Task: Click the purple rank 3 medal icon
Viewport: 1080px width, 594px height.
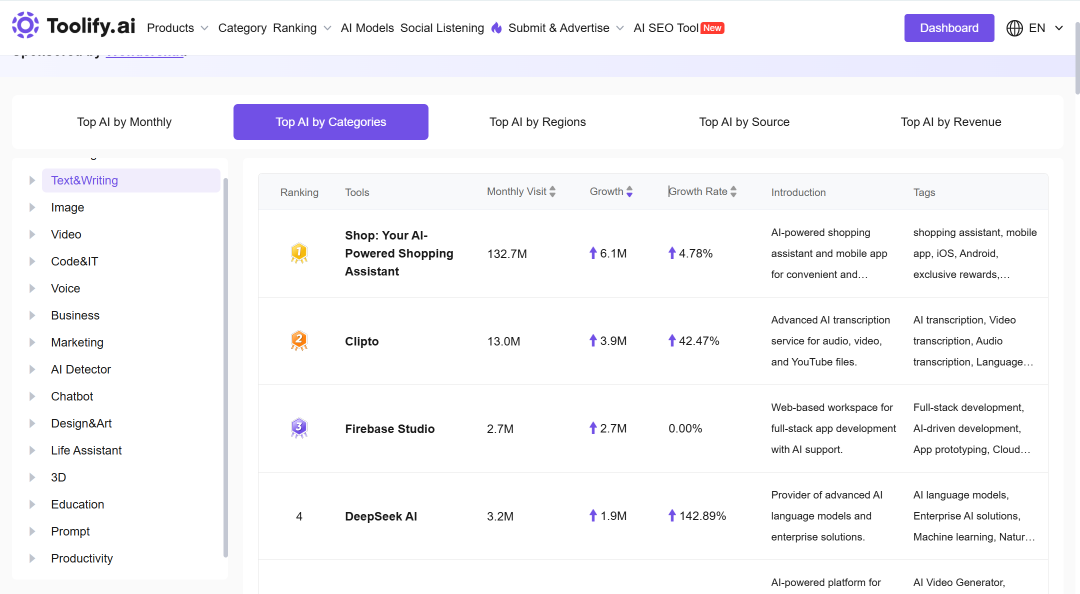Action: point(299,428)
